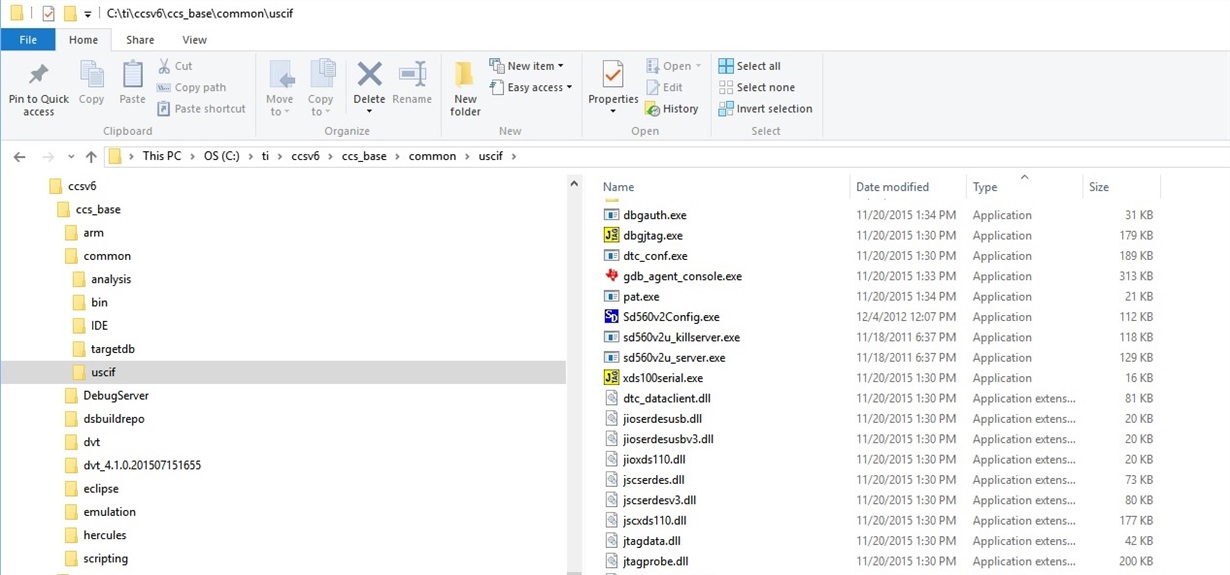Open Properties dropdown arrow in ribbon
This screenshot has height=575, width=1230.
point(613,111)
